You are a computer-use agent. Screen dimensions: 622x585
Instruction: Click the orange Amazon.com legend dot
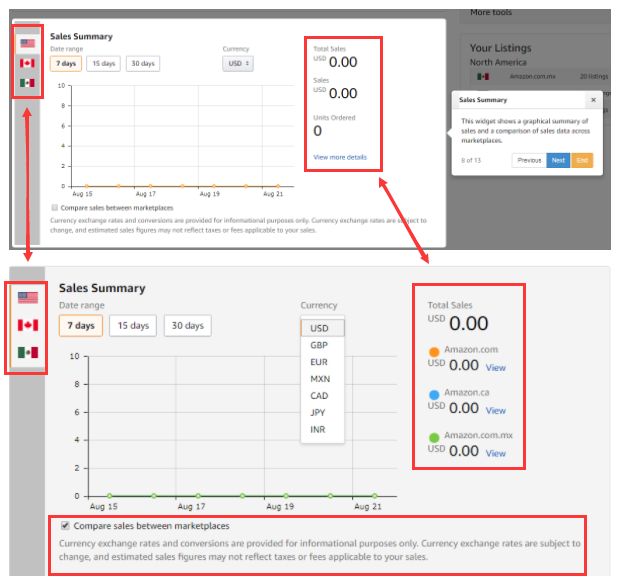pyautogui.click(x=434, y=352)
